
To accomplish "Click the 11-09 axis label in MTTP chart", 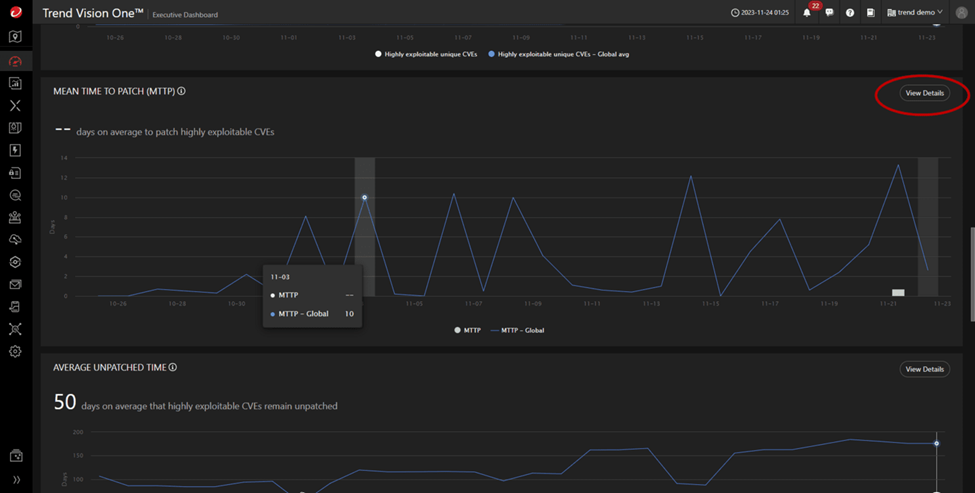I will [x=533, y=304].
